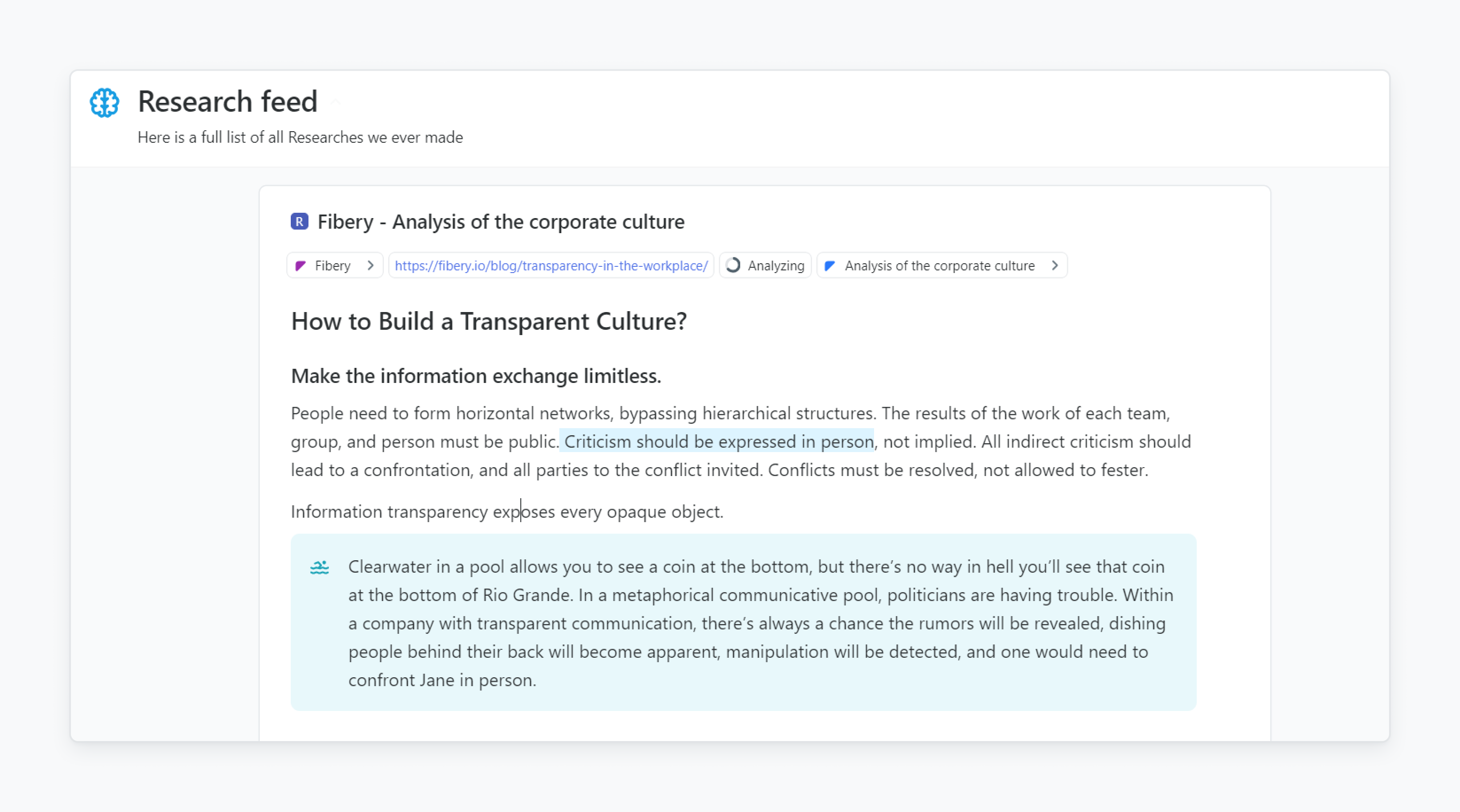This screenshot has width=1460, height=812.
Task: Expand the Fibery chip chevron
Action: [371, 265]
